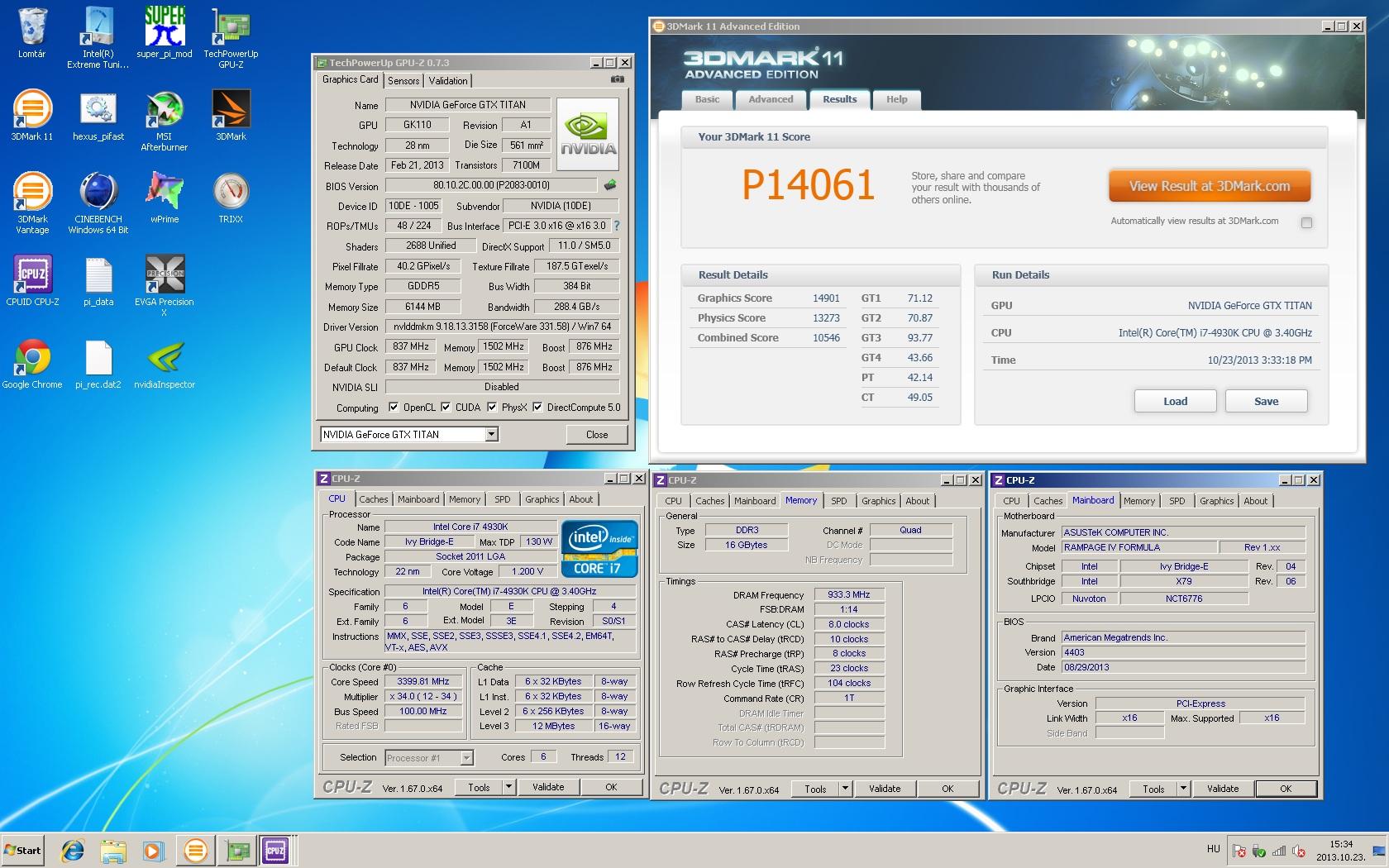Open the TRIXX desktop icon
Screen dimensions: 1389x868
click(231, 198)
